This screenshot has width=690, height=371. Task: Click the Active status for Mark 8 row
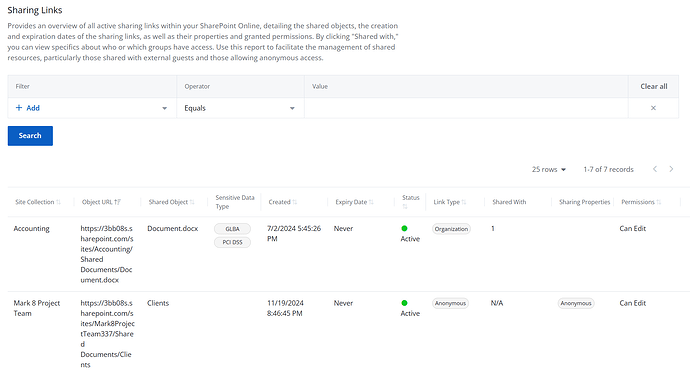410,309
